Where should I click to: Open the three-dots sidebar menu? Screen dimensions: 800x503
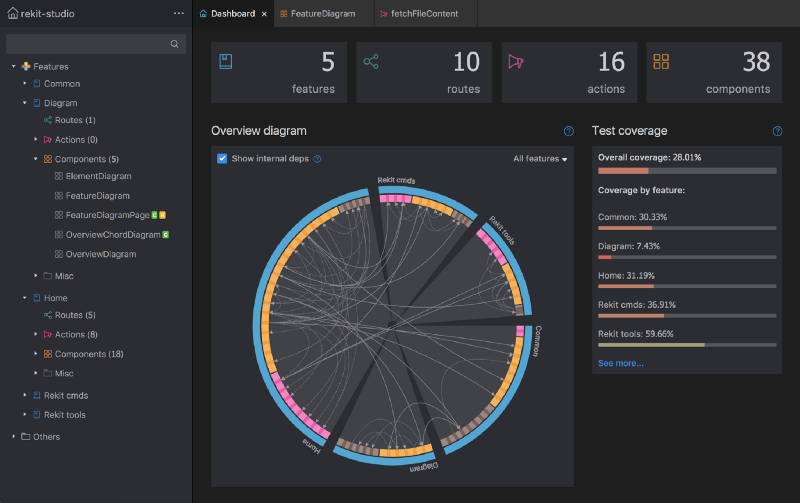(179, 13)
